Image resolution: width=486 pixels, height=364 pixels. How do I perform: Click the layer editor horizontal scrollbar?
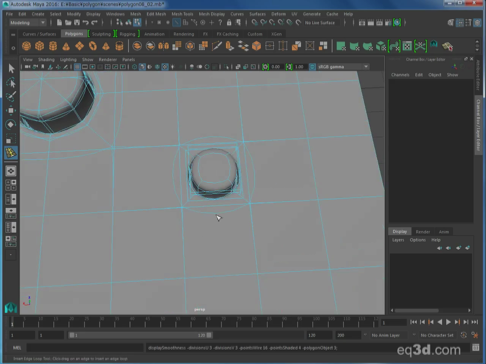click(x=431, y=310)
